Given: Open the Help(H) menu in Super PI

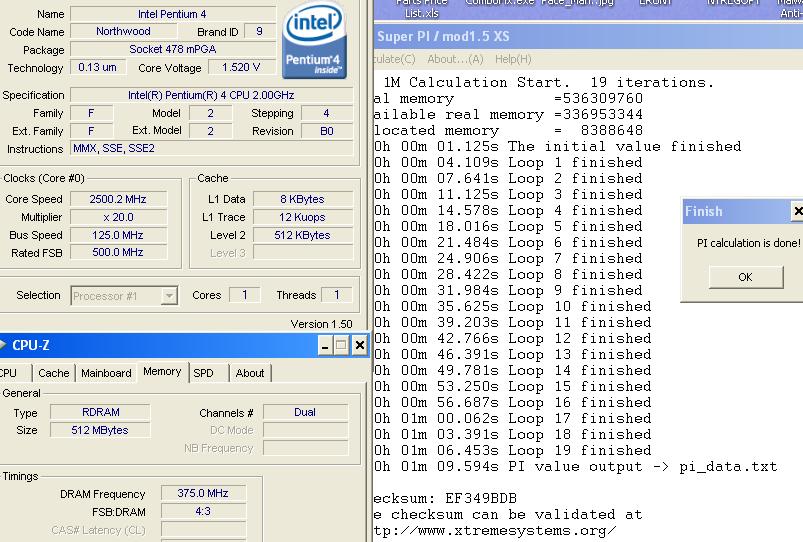Looking at the screenshot, I should (x=513, y=59).
